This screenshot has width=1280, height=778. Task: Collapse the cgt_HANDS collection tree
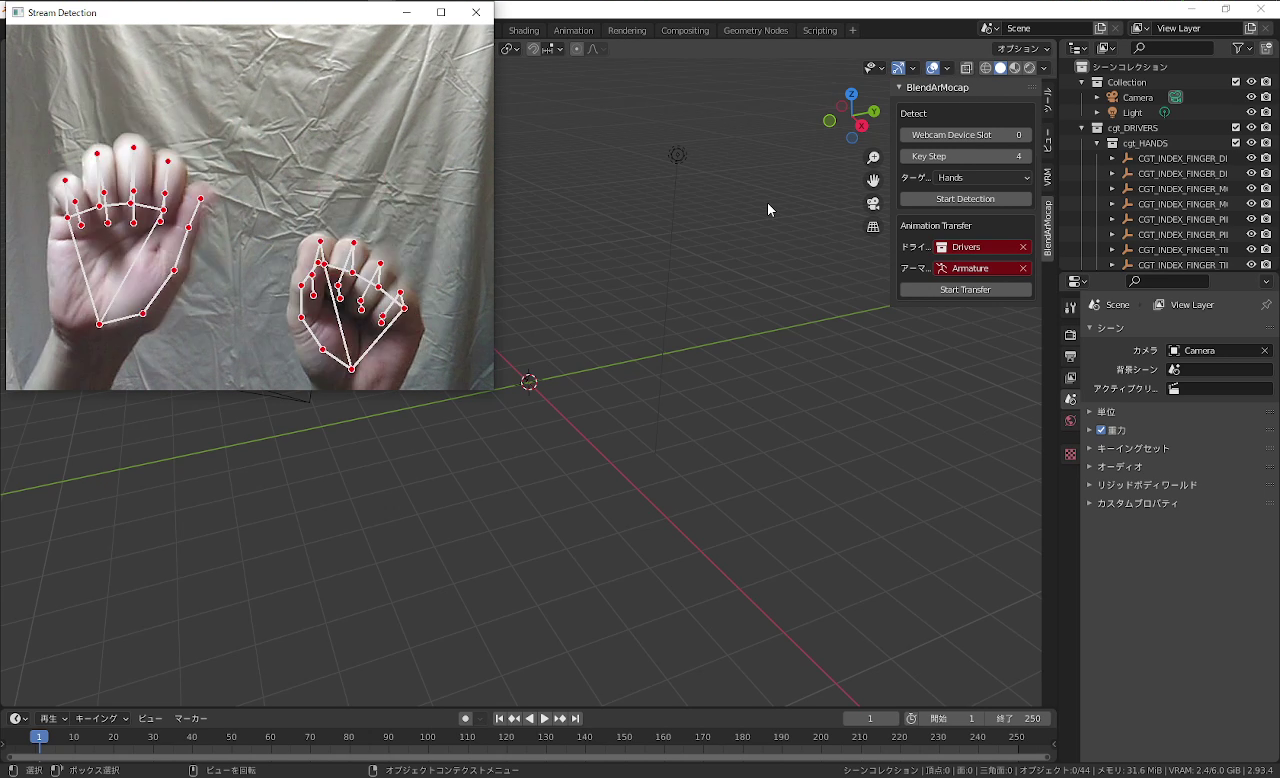(1097, 143)
